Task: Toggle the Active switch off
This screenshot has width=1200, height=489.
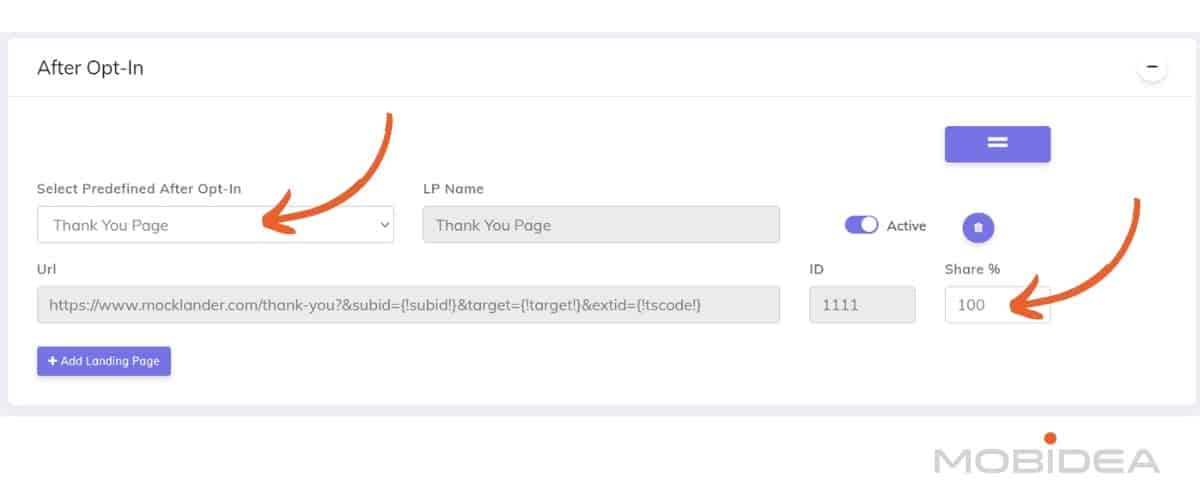Action: (861, 225)
